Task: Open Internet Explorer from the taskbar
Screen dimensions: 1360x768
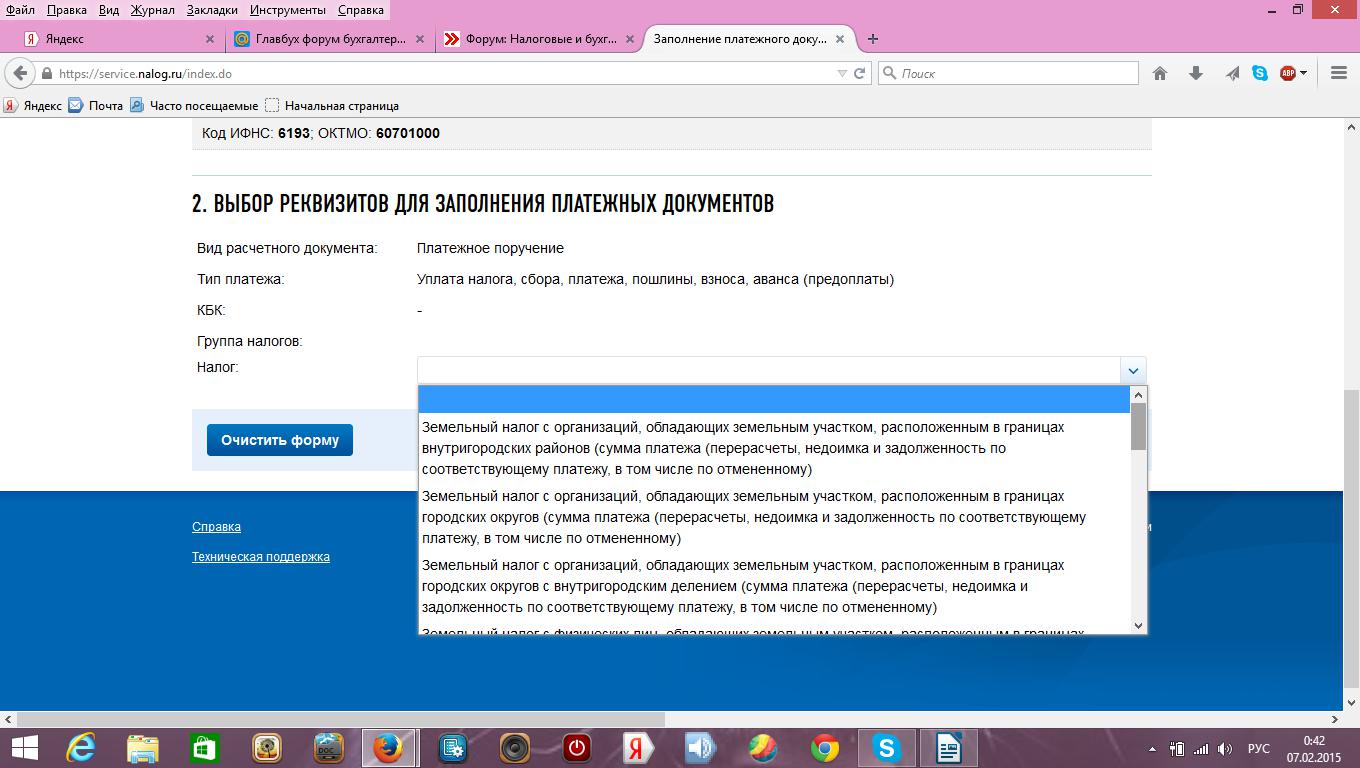Action: click(x=80, y=747)
